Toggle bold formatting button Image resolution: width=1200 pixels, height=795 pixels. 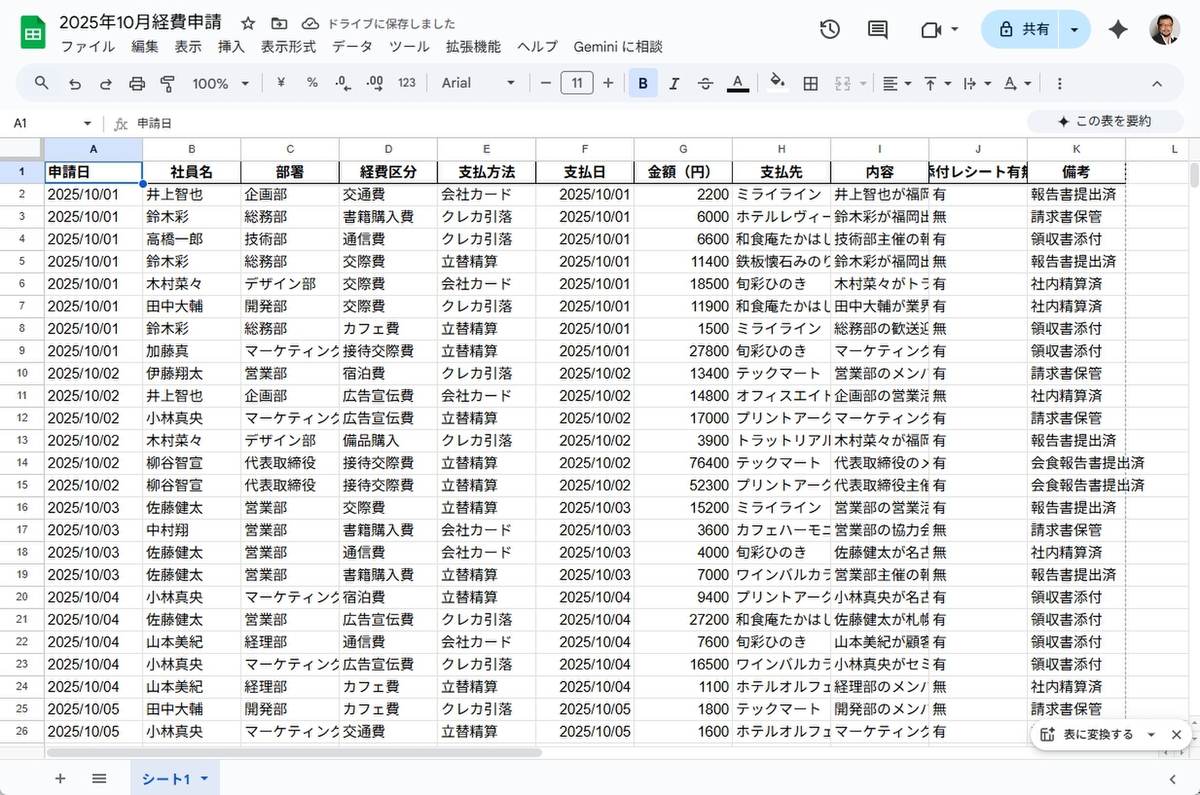[x=643, y=83]
